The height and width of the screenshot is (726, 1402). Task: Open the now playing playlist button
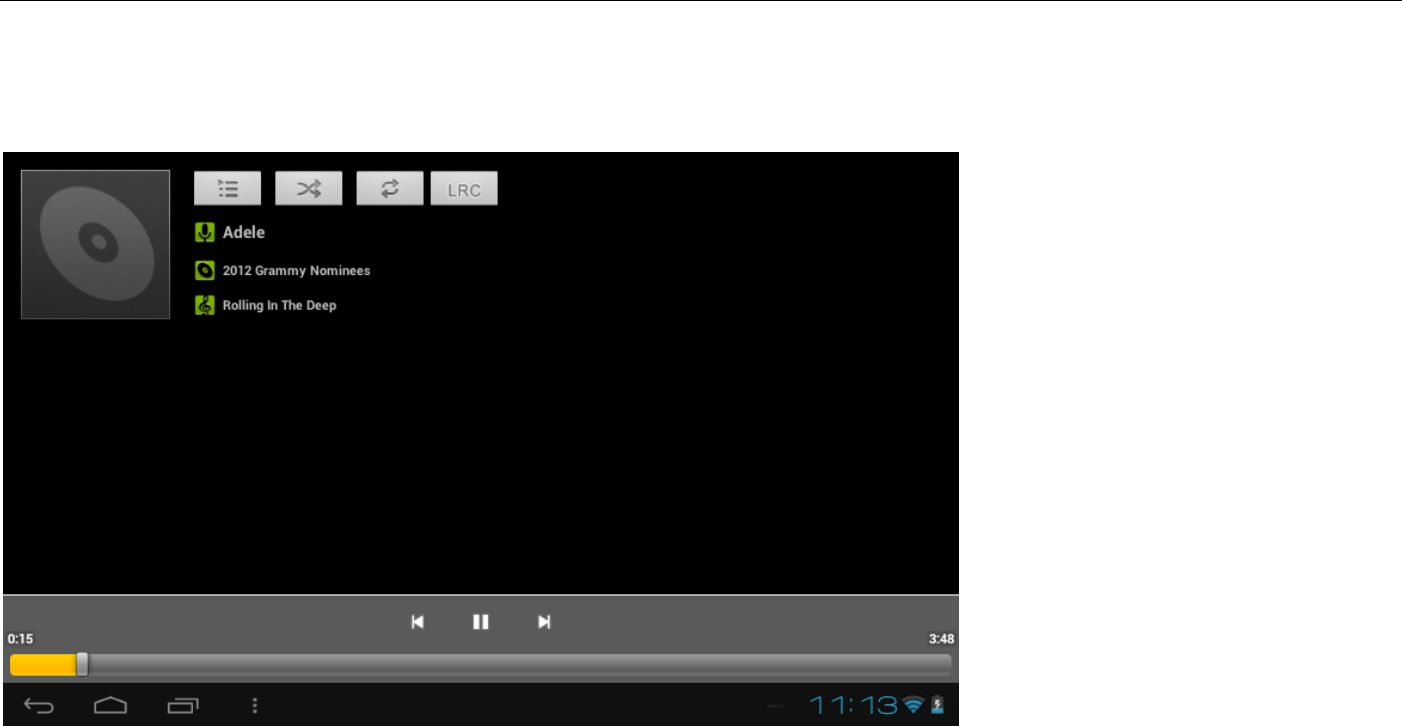pyautogui.click(x=228, y=188)
